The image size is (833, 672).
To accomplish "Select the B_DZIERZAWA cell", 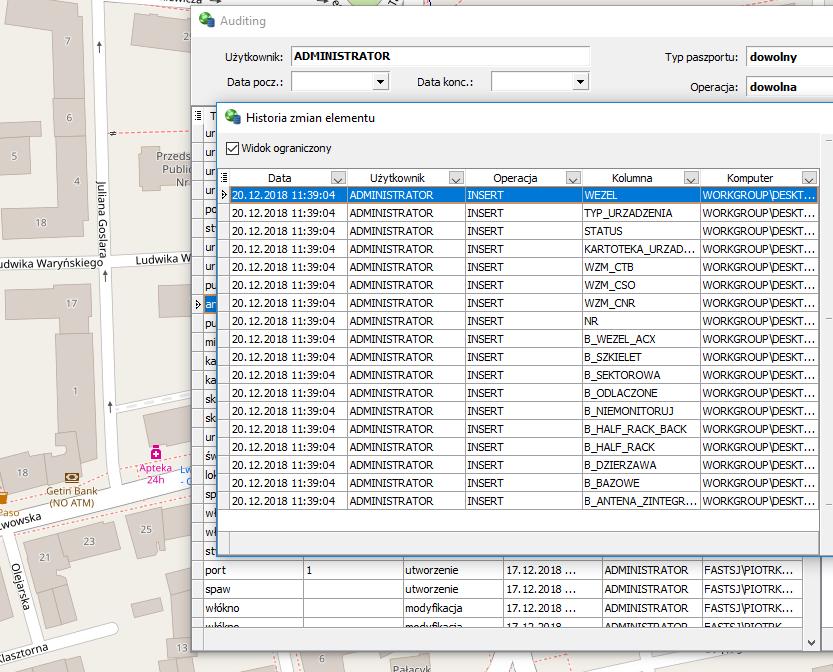I will coord(641,465).
